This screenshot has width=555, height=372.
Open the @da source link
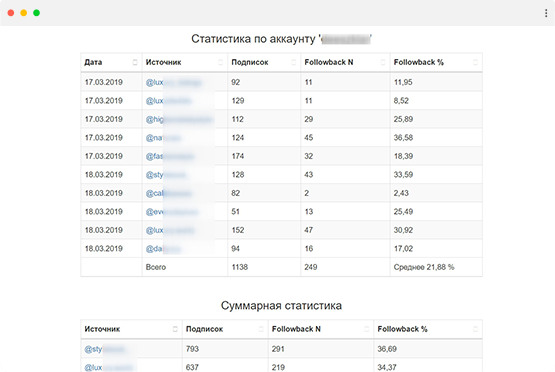[x=163, y=249]
